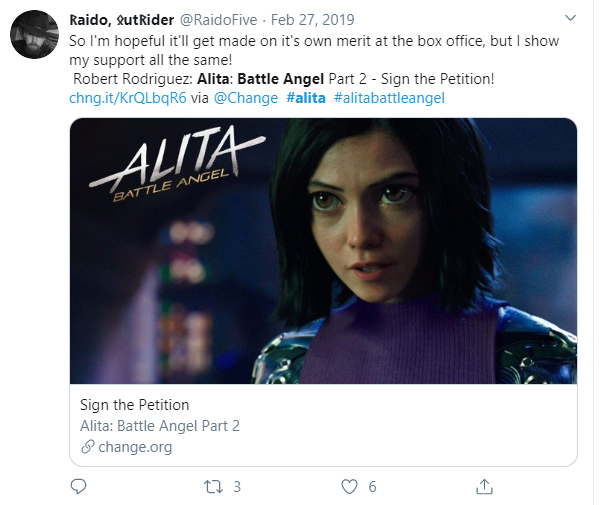Visit the @Change mention profile
Screen dimensions: 601x505
[x=245, y=98]
